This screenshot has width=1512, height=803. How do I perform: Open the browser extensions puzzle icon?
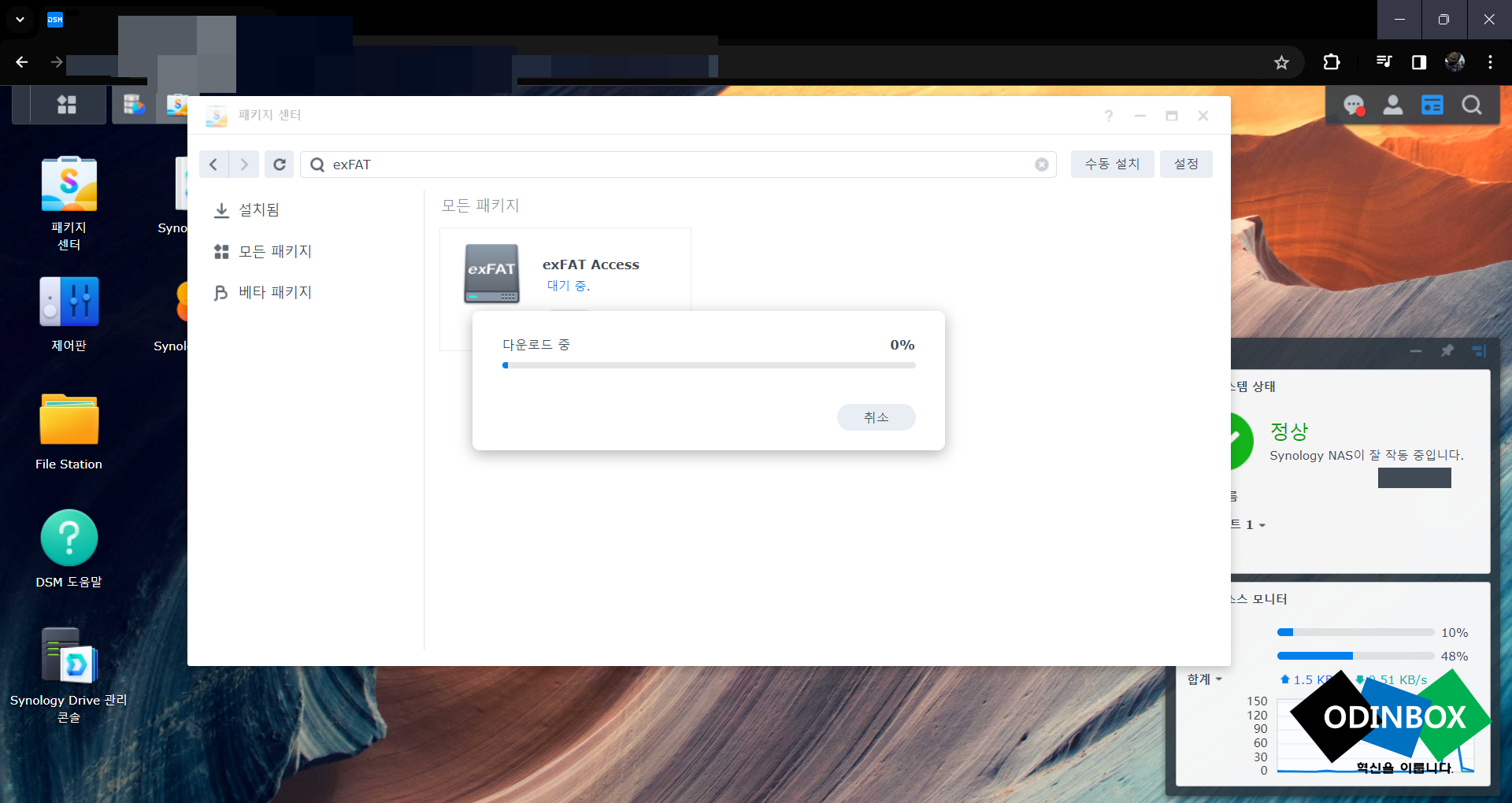(x=1332, y=62)
